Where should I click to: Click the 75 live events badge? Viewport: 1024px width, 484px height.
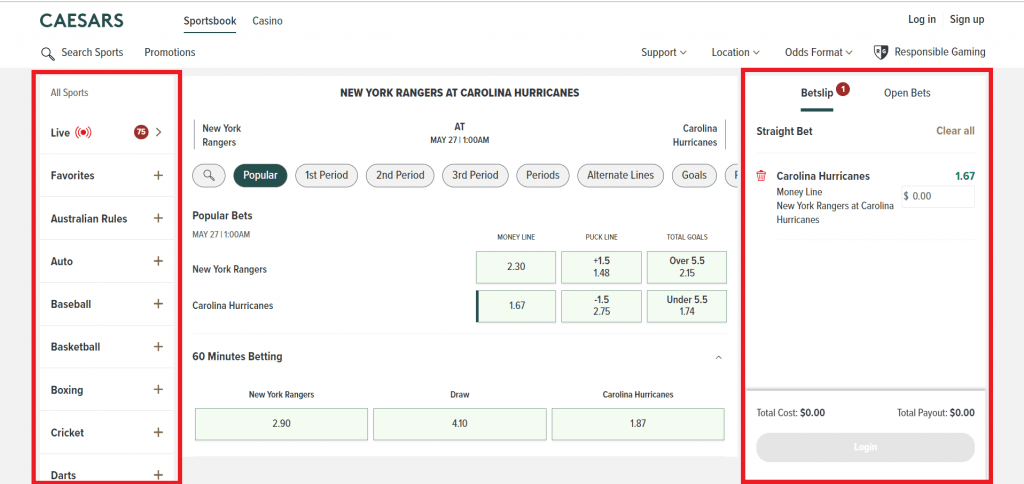(x=140, y=133)
